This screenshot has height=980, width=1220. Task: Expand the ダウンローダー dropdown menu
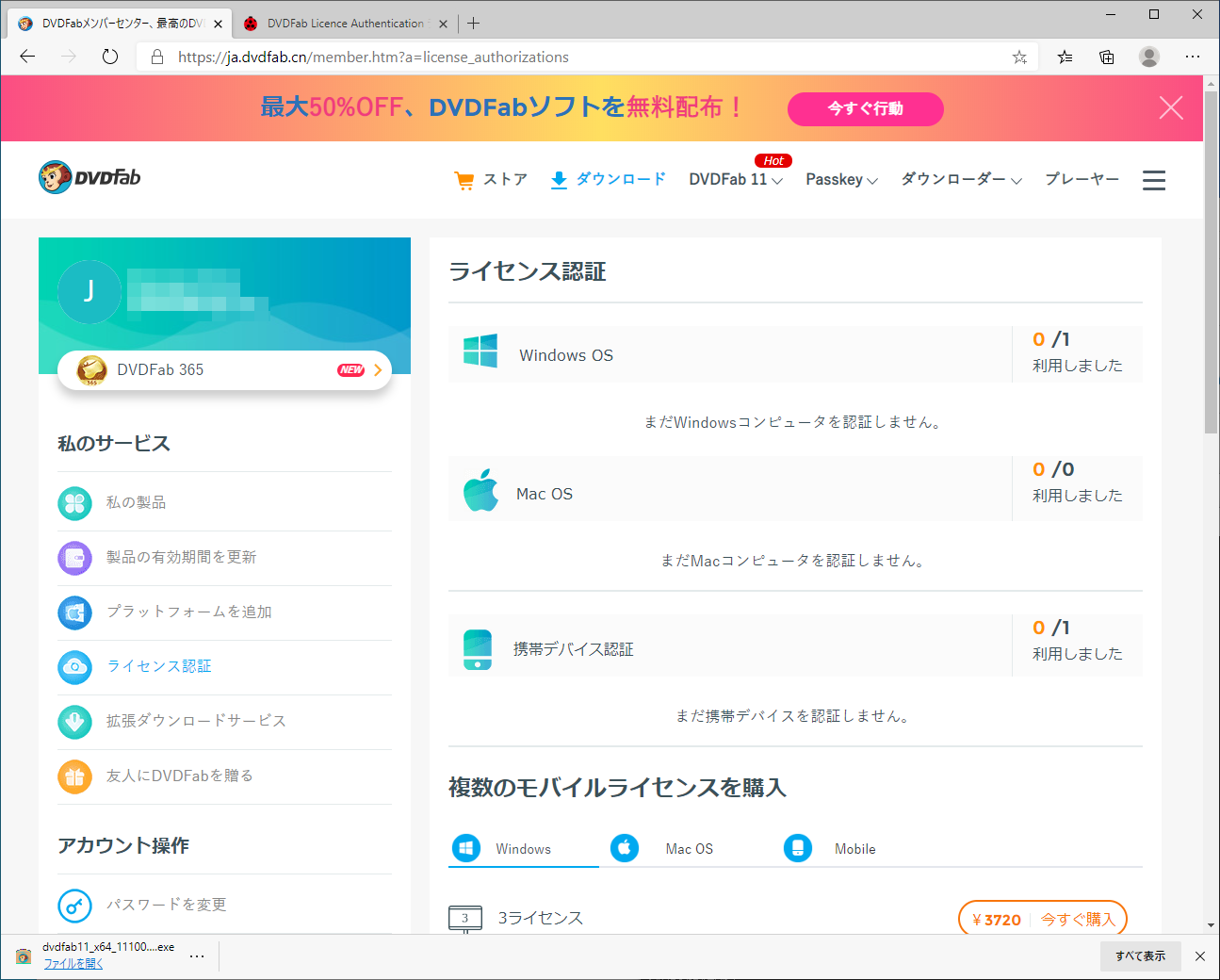pos(961,179)
